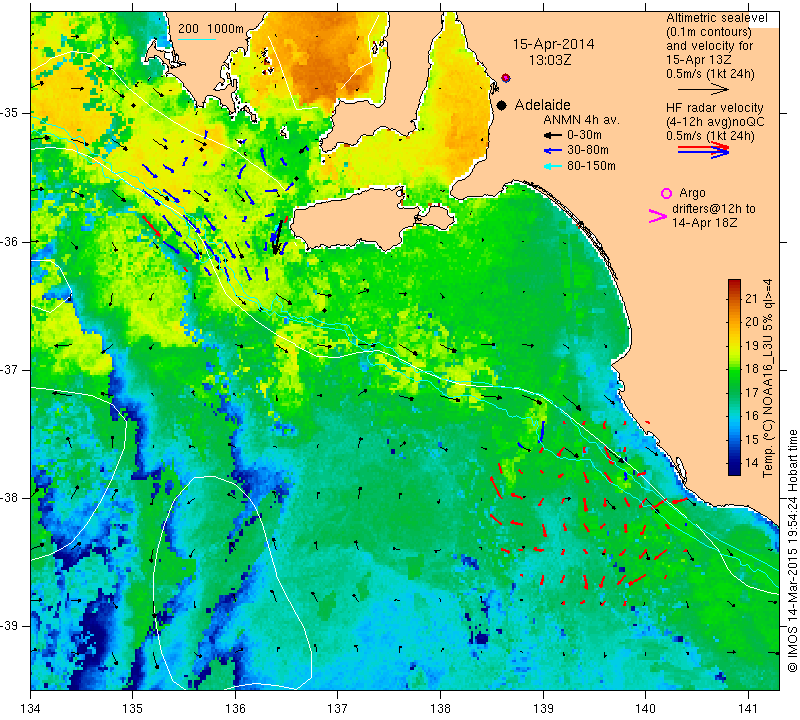This screenshot has width=800, height=720.
Task: Click the Adelaide label
Action: (x=542, y=105)
